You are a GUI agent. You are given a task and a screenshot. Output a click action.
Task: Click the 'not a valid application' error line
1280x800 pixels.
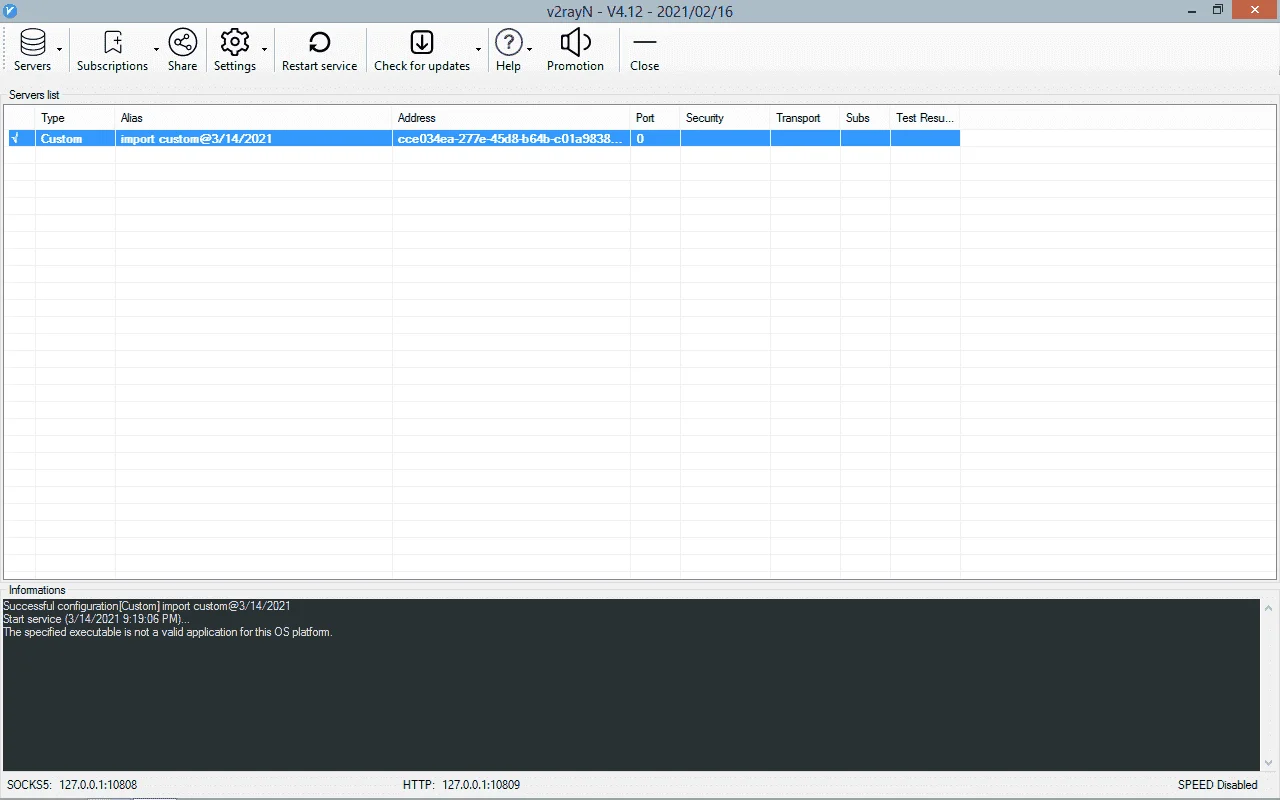point(167,632)
